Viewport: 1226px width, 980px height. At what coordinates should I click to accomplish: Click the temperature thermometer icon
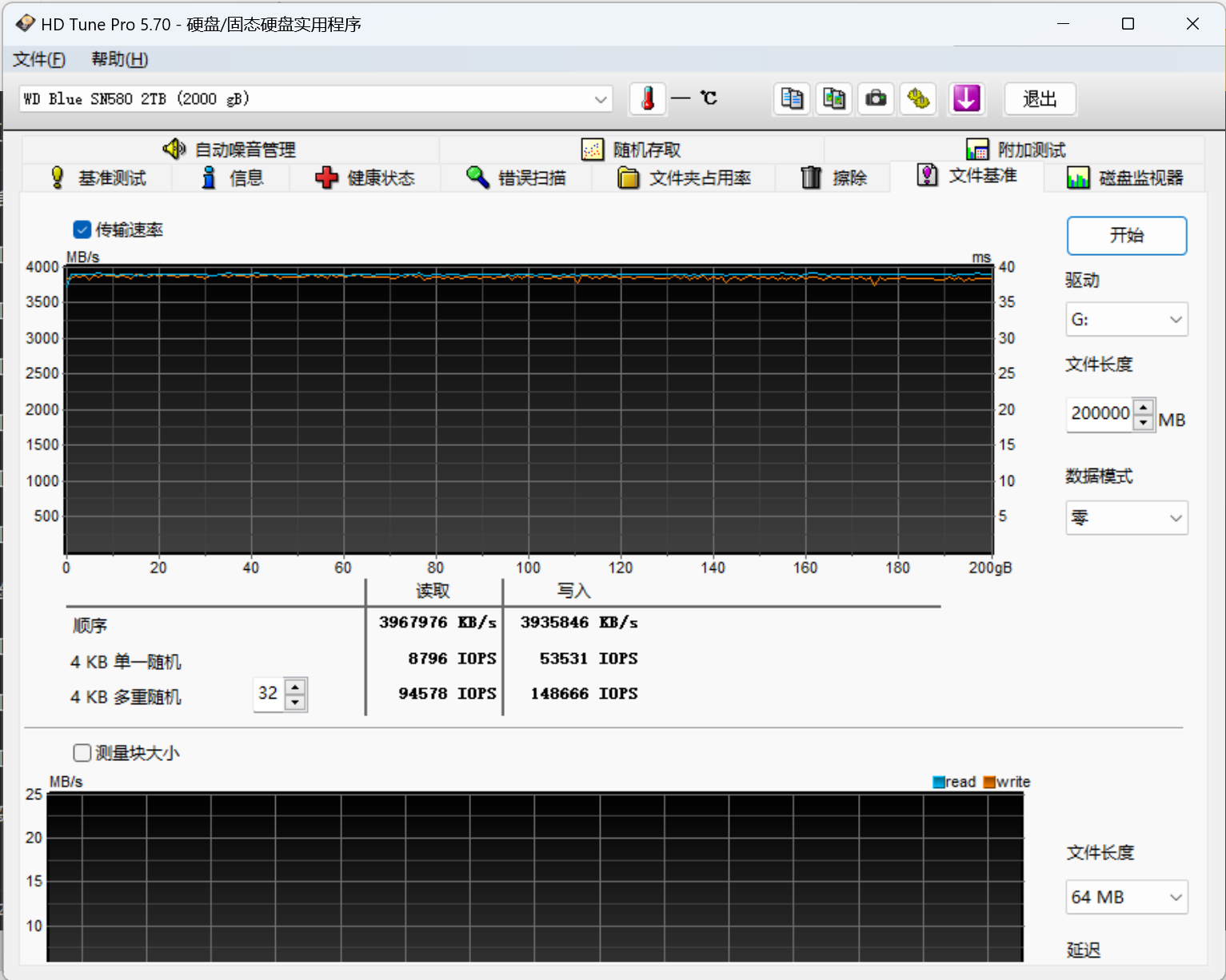click(648, 98)
